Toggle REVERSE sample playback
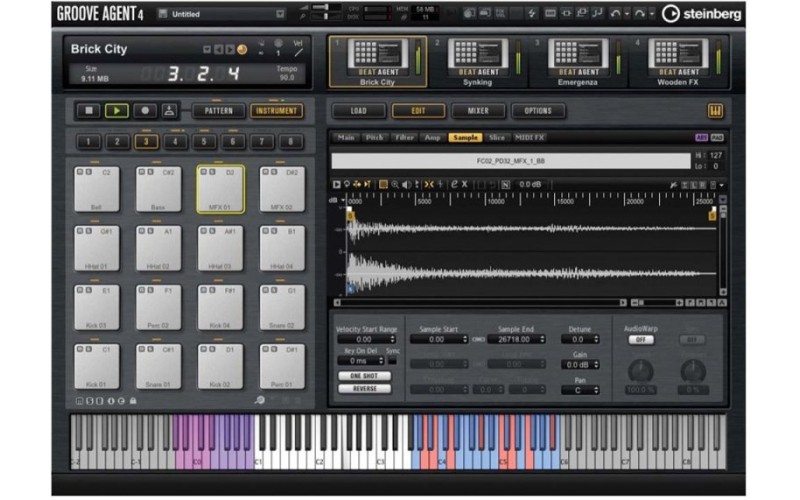The height and width of the screenshot is (500, 800). click(x=364, y=388)
